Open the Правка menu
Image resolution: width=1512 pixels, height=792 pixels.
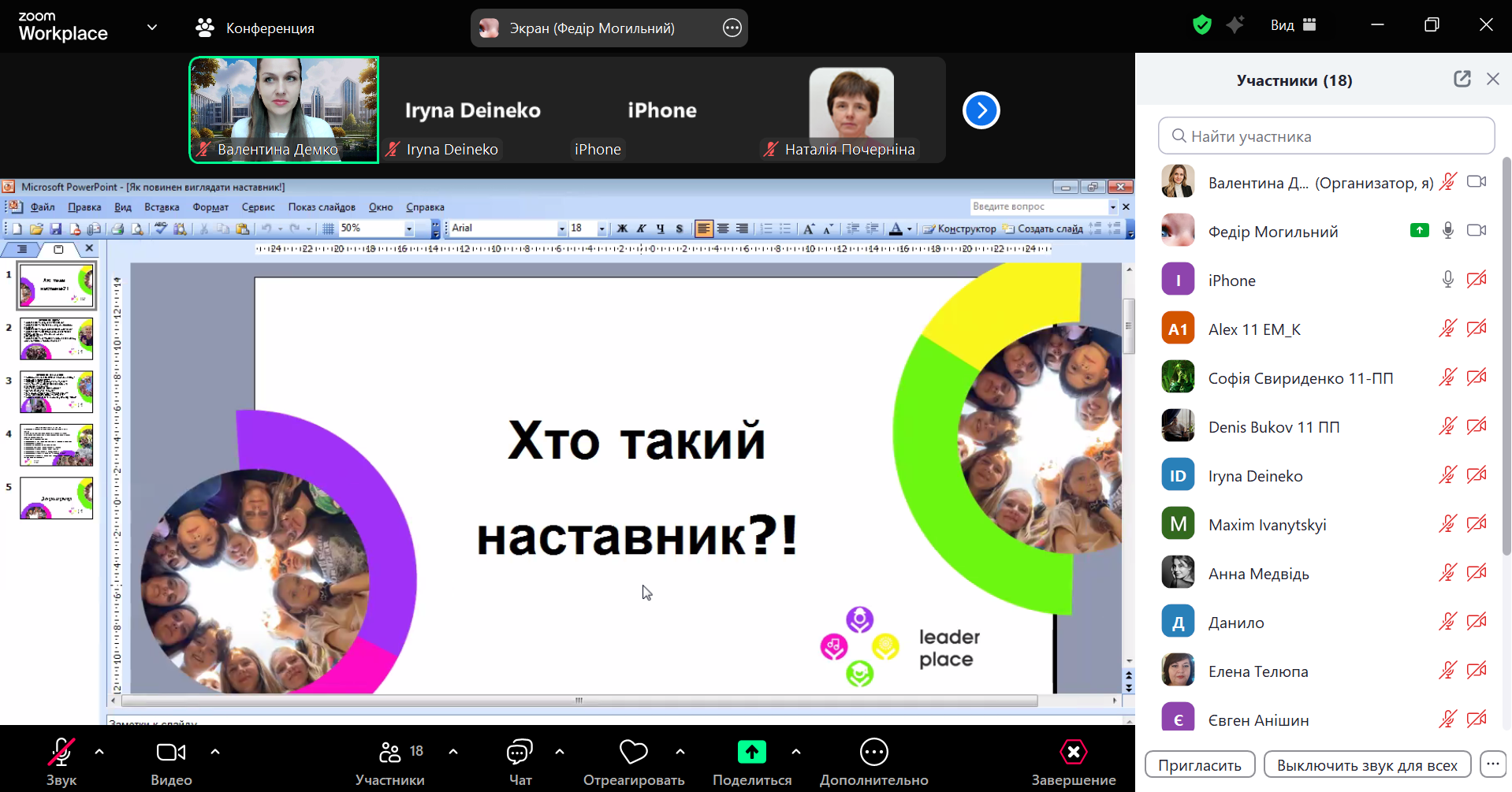pos(84,207)
